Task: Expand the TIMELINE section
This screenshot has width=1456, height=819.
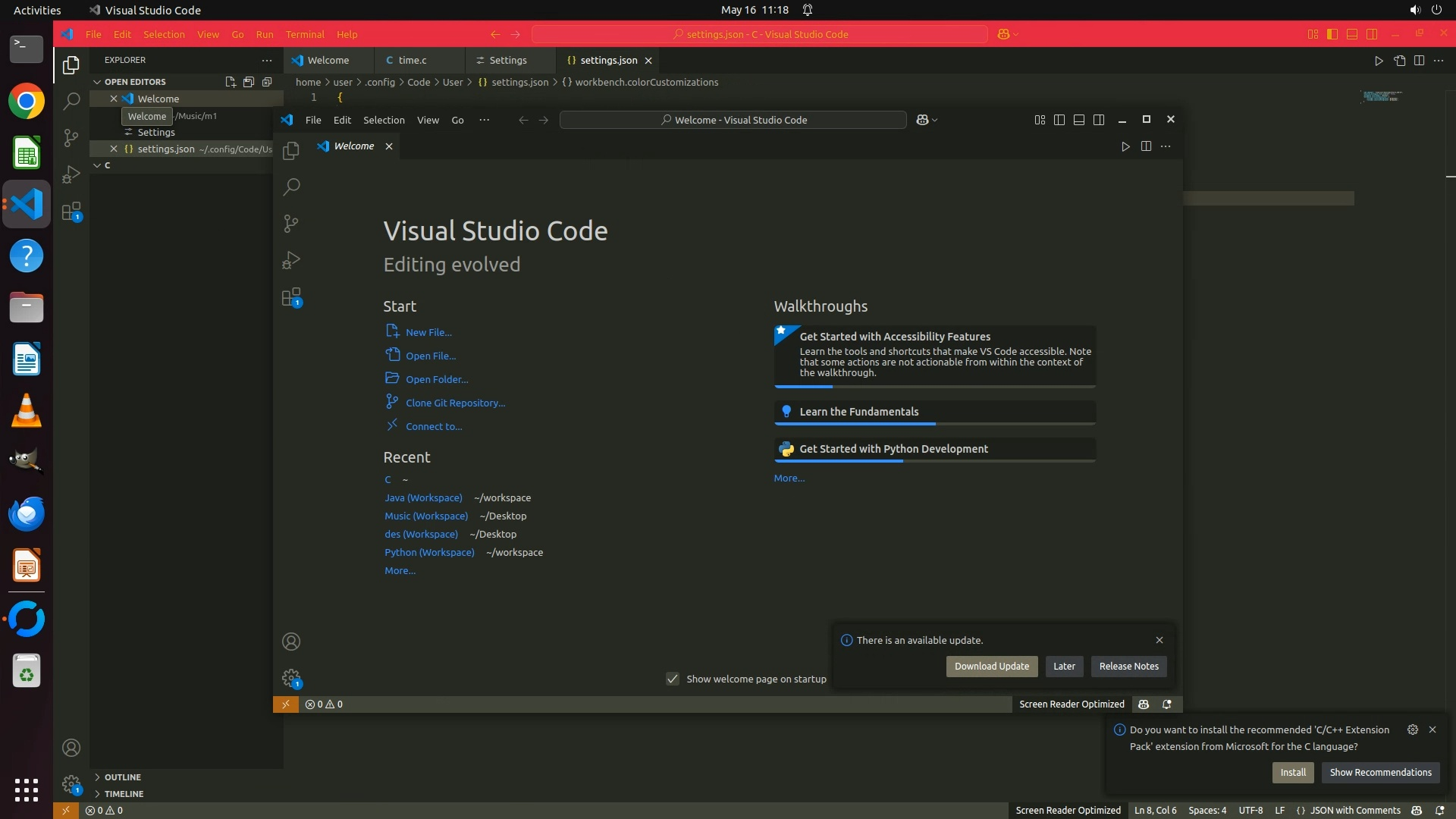Action: point(124,794)
